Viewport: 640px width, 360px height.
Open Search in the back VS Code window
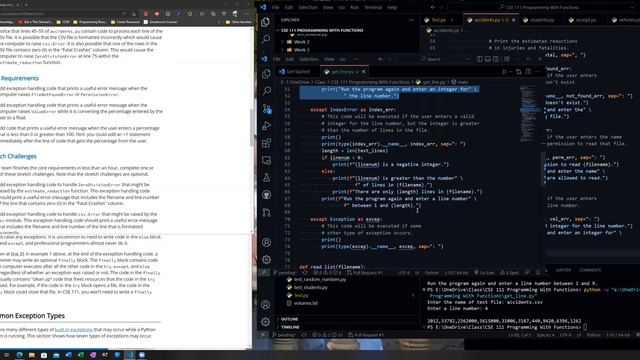coord(266,39)
